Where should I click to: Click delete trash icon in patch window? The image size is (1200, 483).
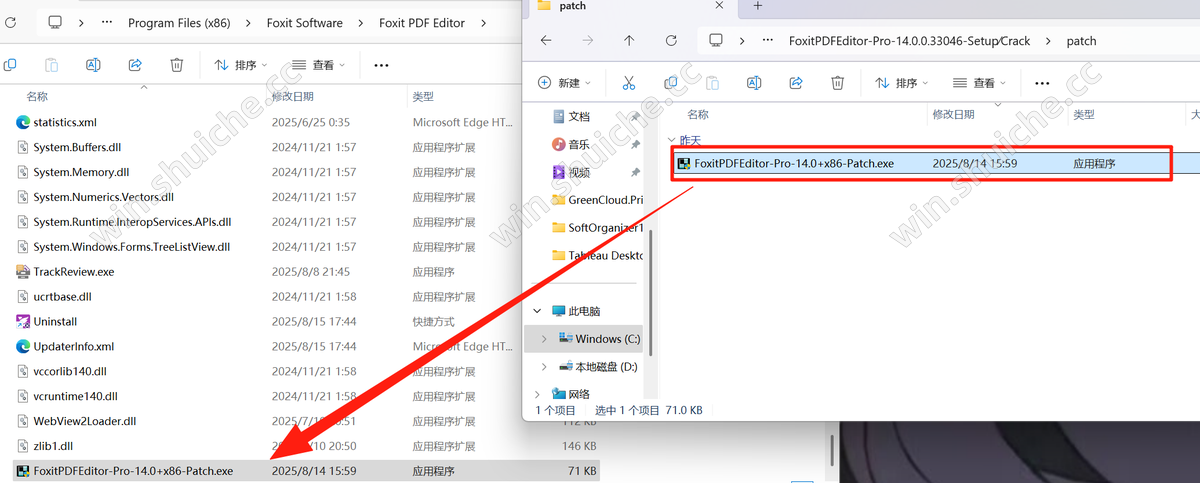(838, 83)
